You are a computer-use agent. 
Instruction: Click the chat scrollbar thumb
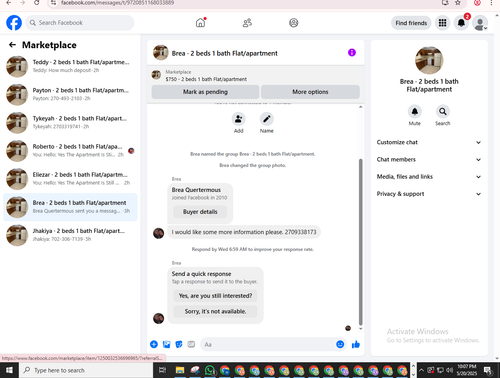pyautogui.click(x=360, y=242)
